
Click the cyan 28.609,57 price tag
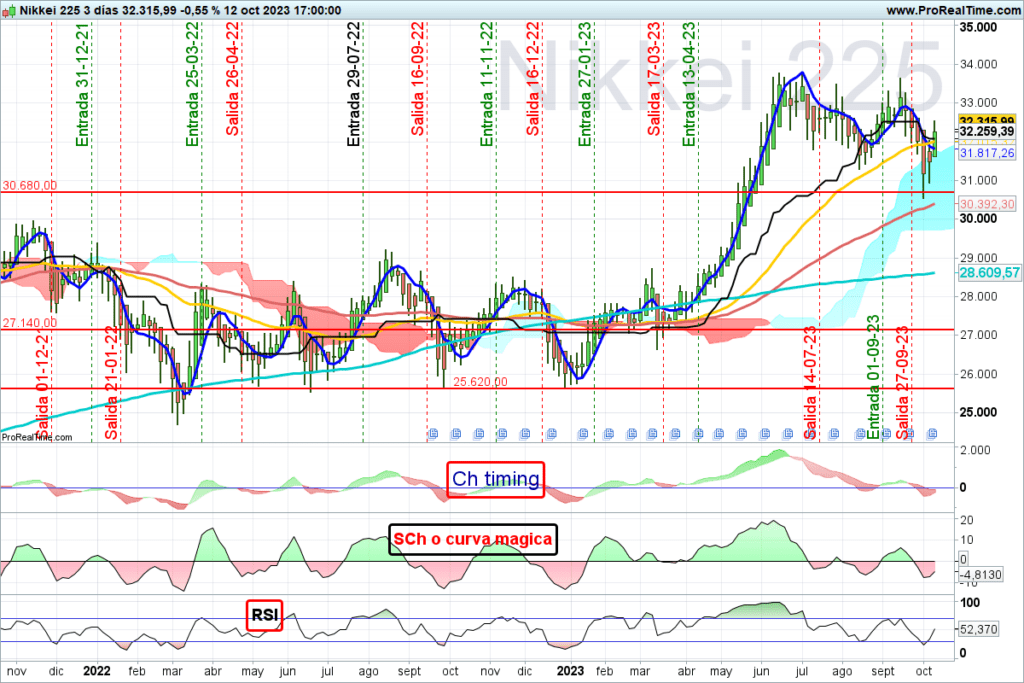coord(989,273)
